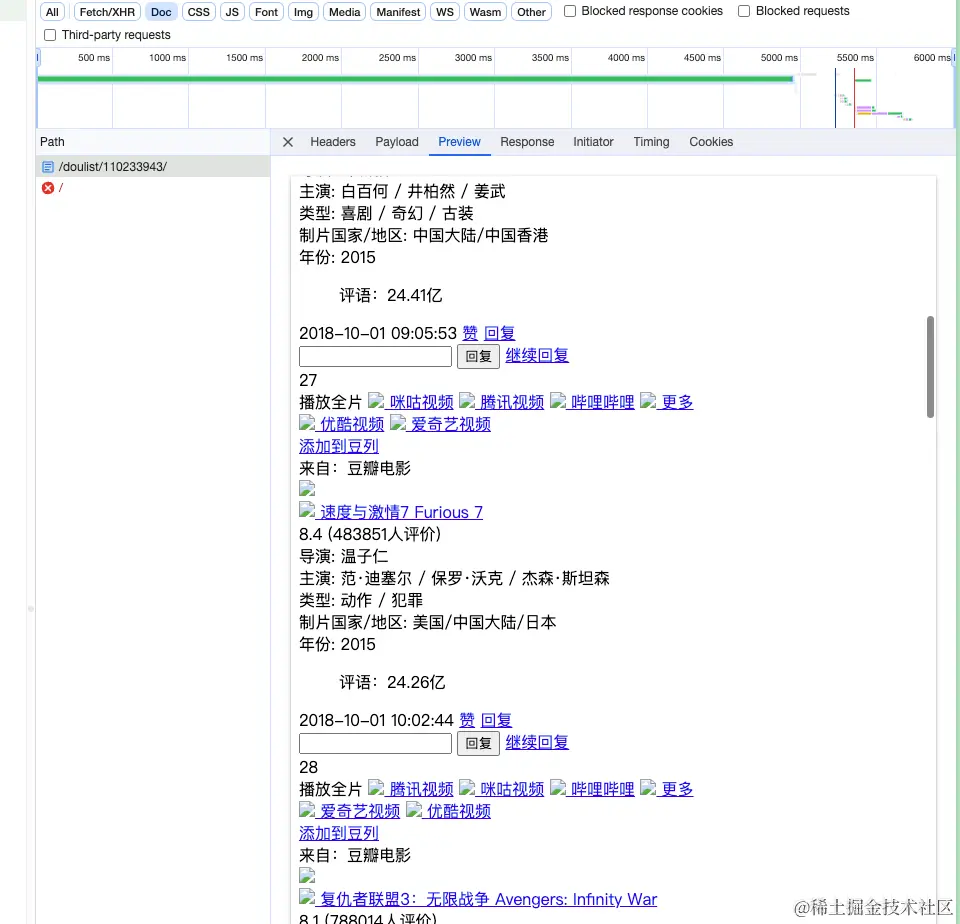The height and width of the screenshot is (924, 960).
Task: Click the Path column header
Action: (x=152, y=142)
